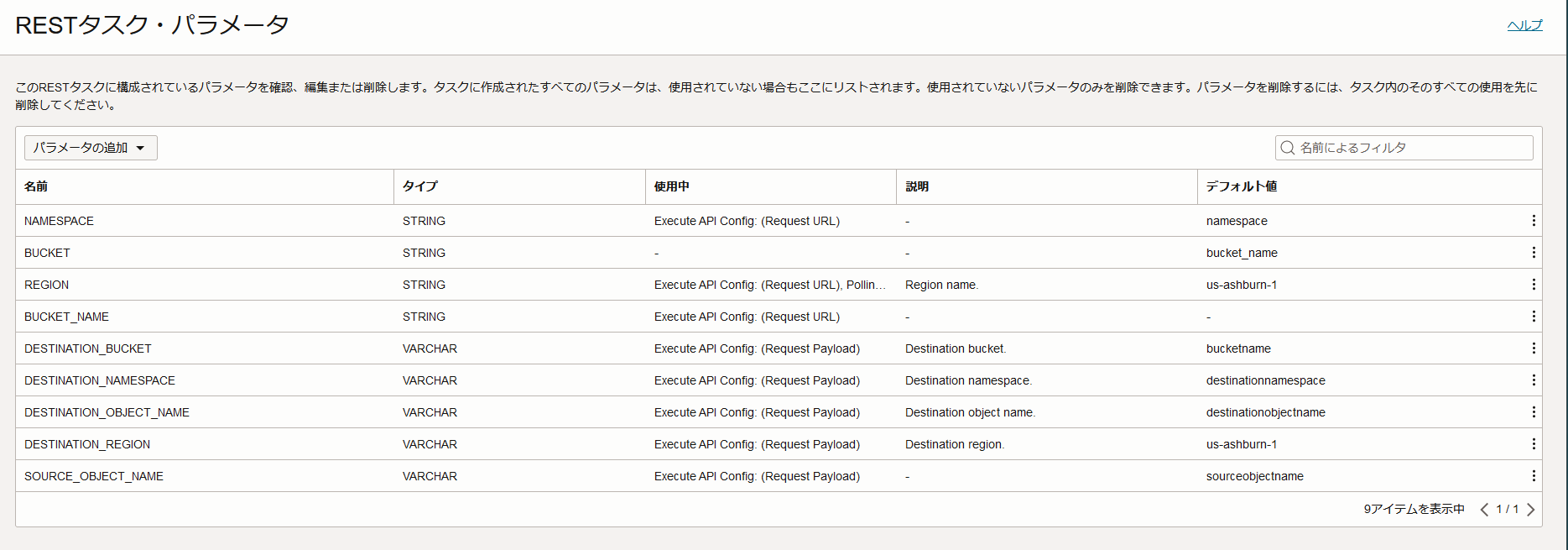Click default value 'destinationnamespace'
Image resolution: width=1568 pixels, height=550 pixels.
1266,380
